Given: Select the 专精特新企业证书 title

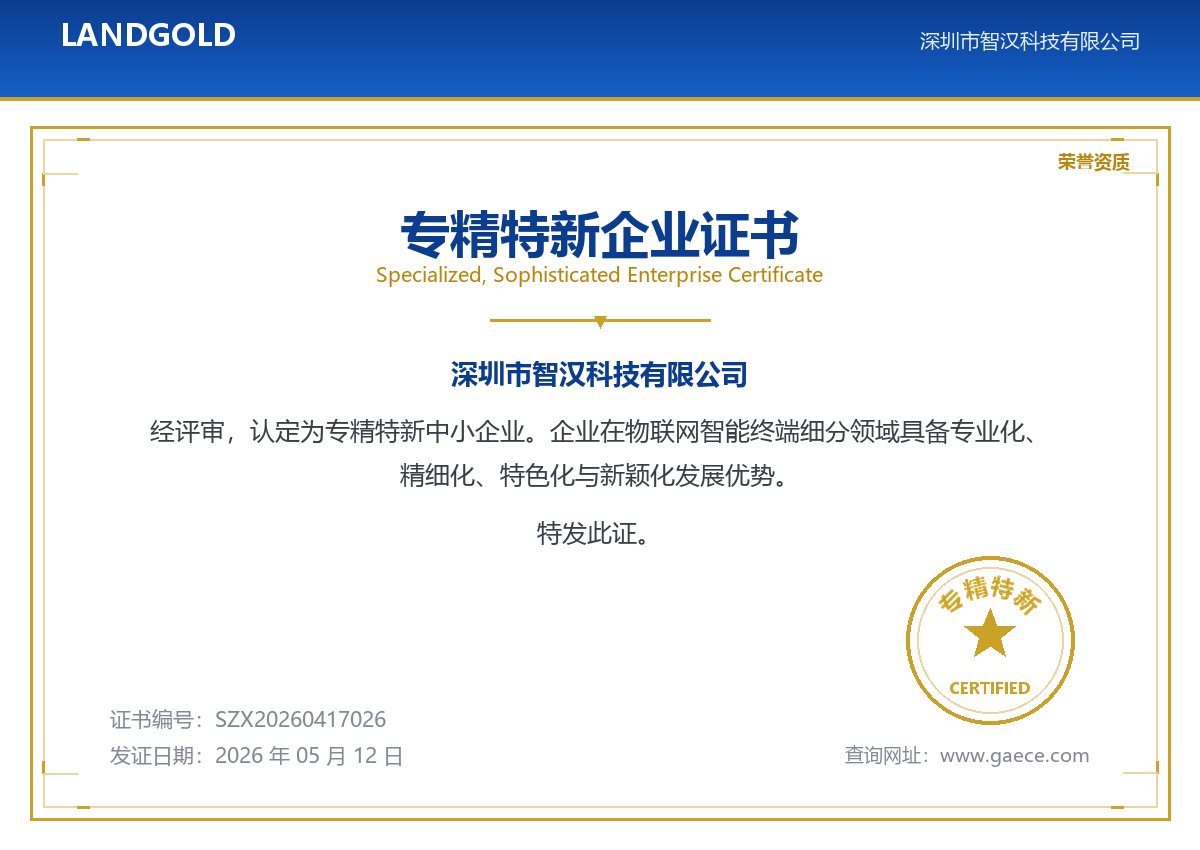Looking at the screenshot, I should 600,235.
